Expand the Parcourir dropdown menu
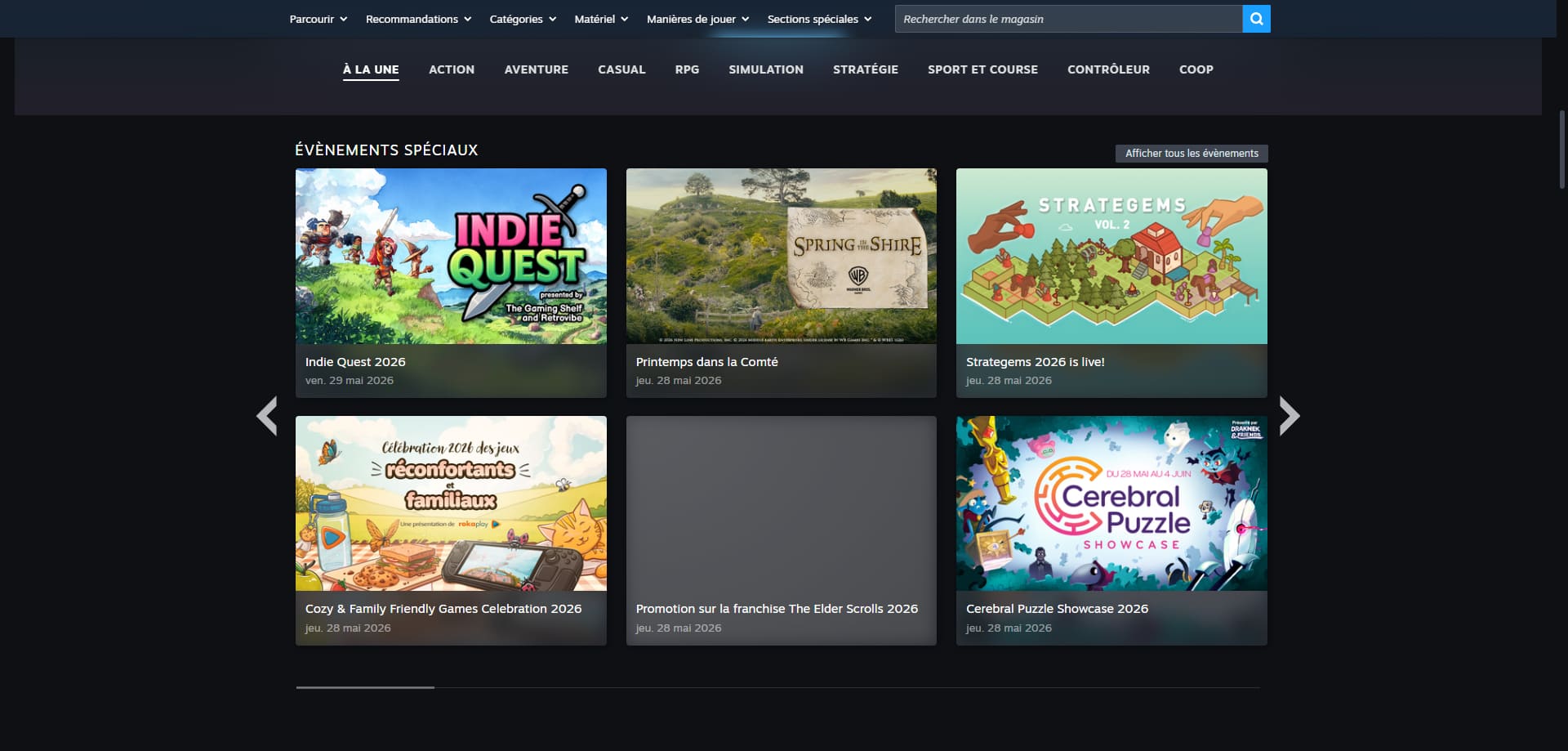 point(318,19)
